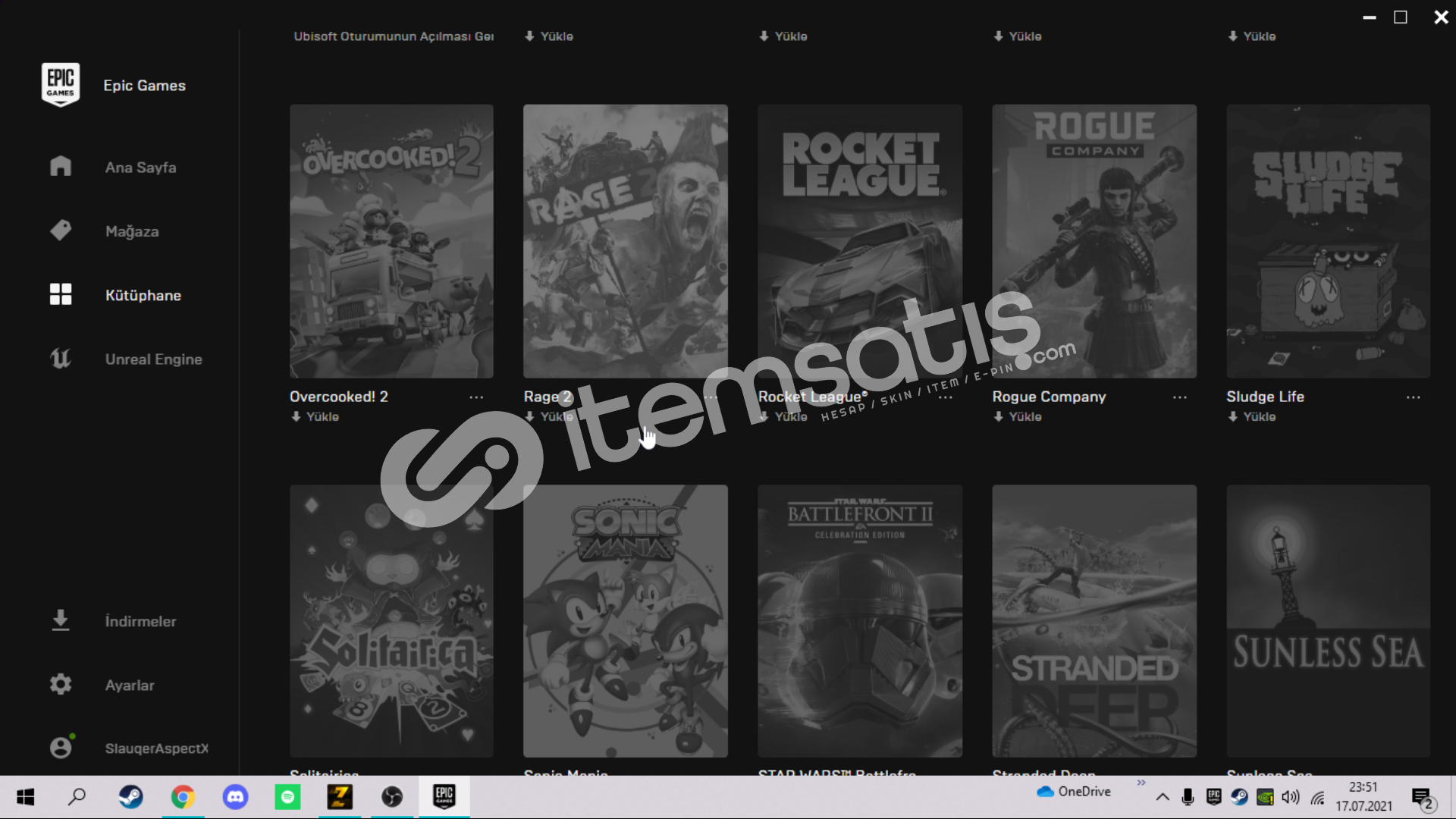Open Unreal Engine section
The width and height of the screenshot is (1456, 819).
pos(154,359)
